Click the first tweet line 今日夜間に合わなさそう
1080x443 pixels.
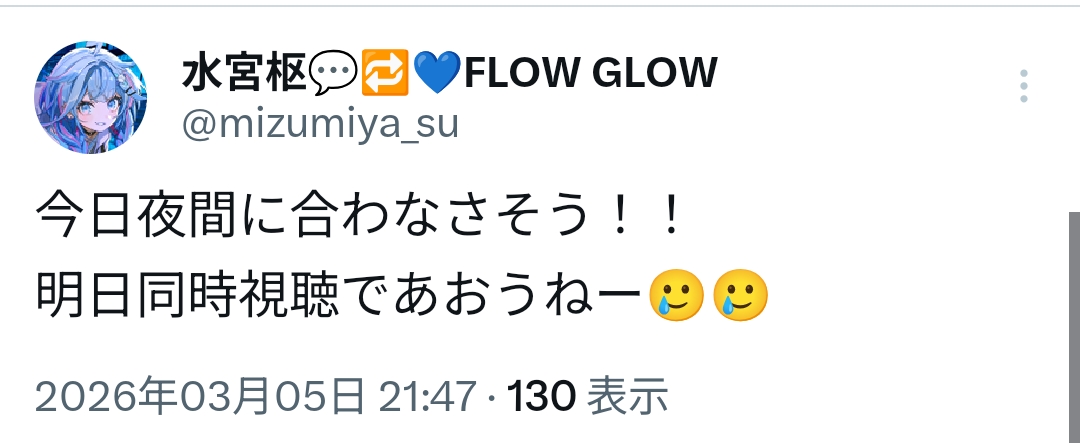click(x=358, y=216)
